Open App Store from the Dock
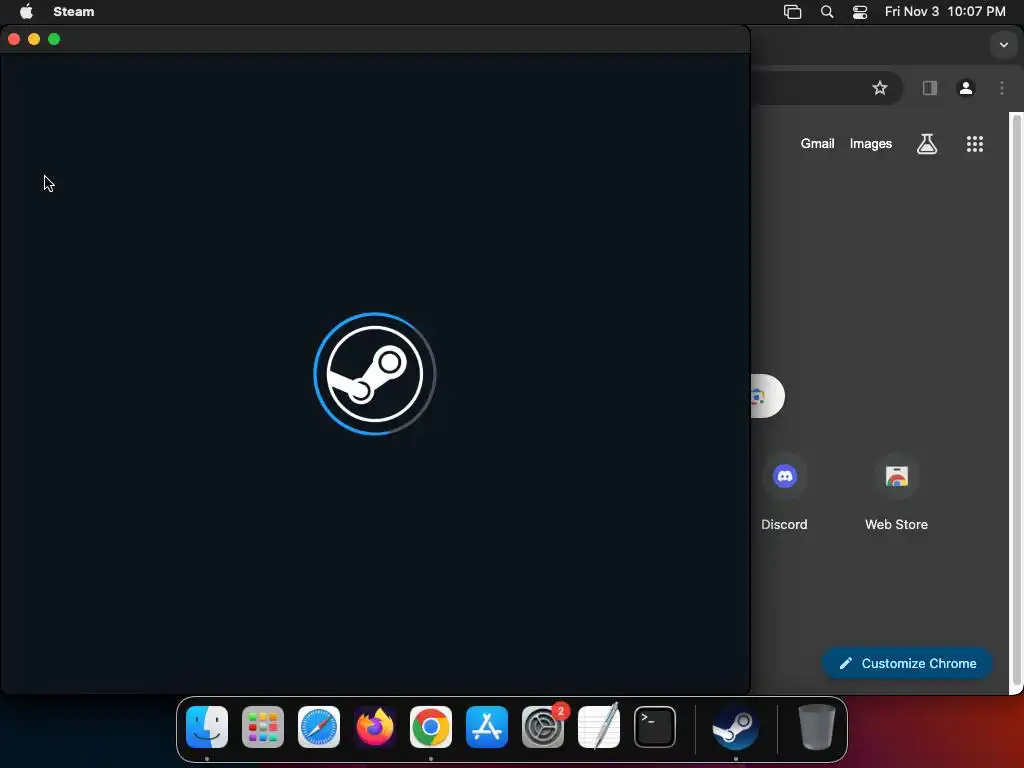The image size is (1024, 768). 487,727
